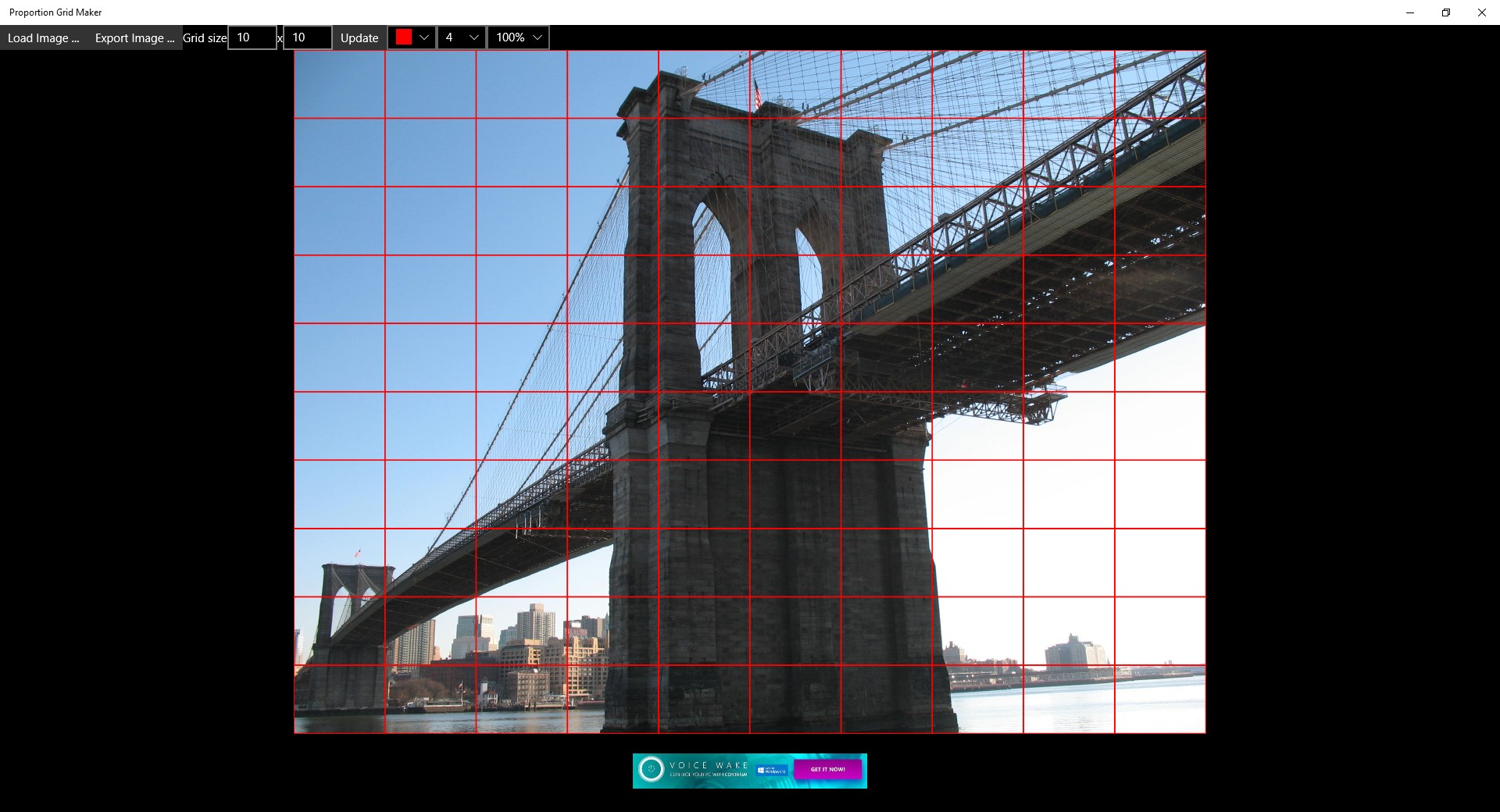Click the grid height input showing 10
1500x812 pixels.
pos(307,37)
